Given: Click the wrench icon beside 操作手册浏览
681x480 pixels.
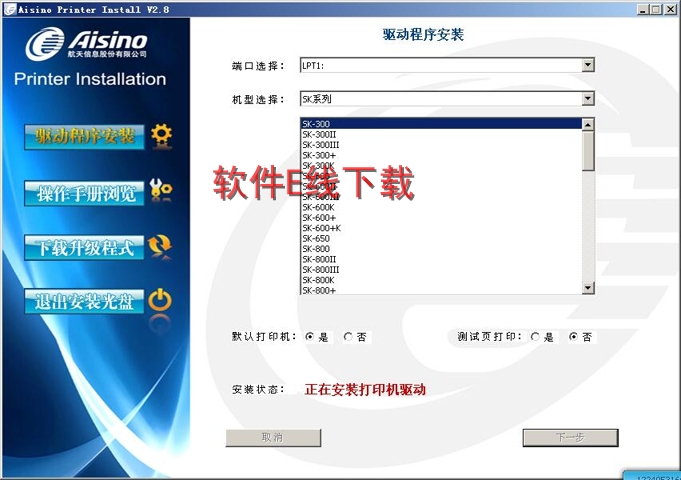Looking at the screenshot, I should [160, 190].
